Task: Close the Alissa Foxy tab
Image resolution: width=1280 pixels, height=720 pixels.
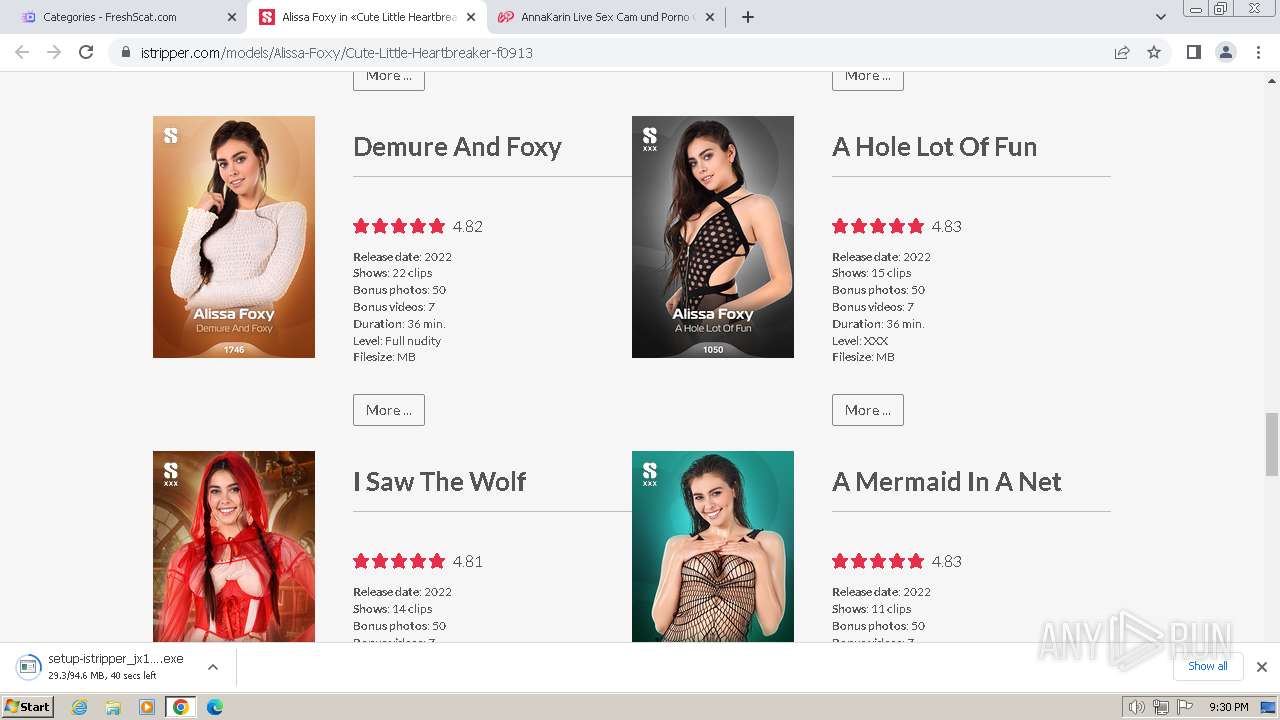Action: point(471,17)
